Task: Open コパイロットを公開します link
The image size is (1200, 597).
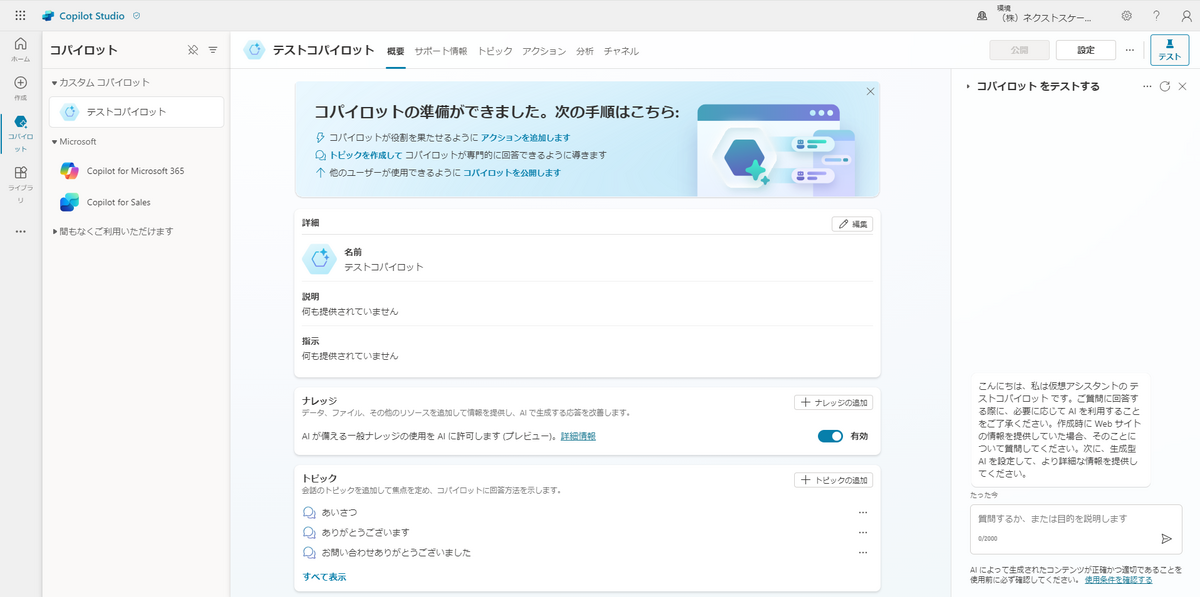Action: [x=512, y=172]
